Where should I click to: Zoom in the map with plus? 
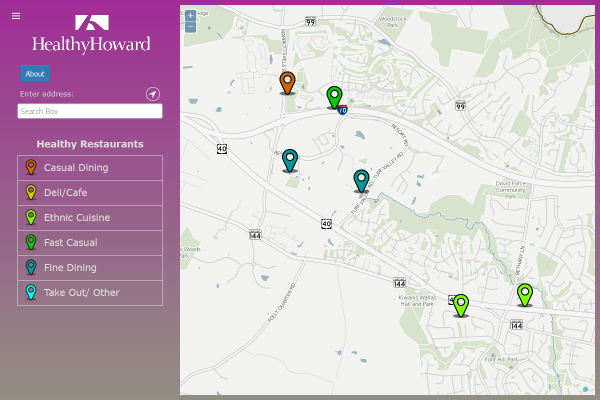[190, 16]
